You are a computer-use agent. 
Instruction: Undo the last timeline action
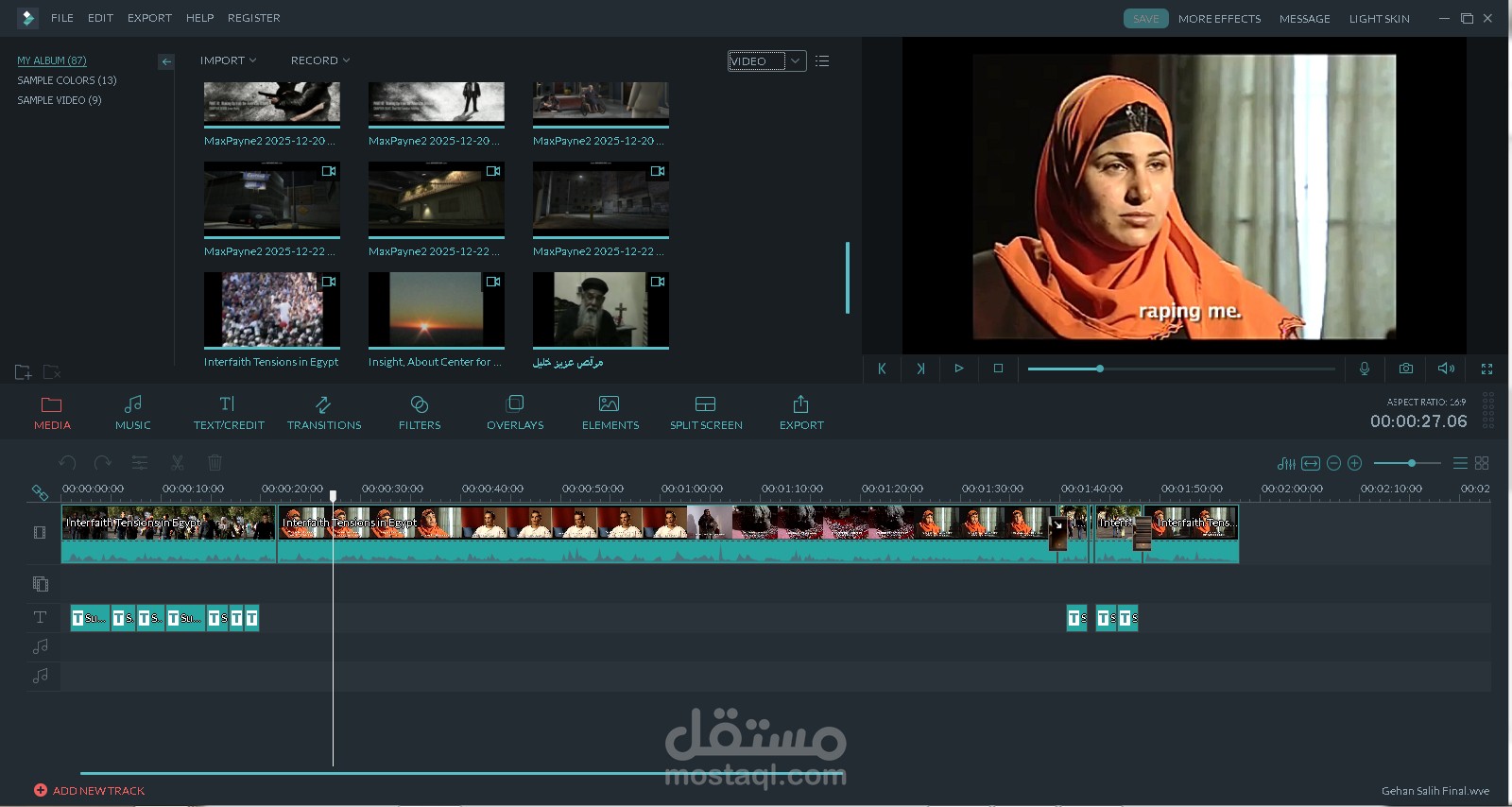[x=67, y=463]
